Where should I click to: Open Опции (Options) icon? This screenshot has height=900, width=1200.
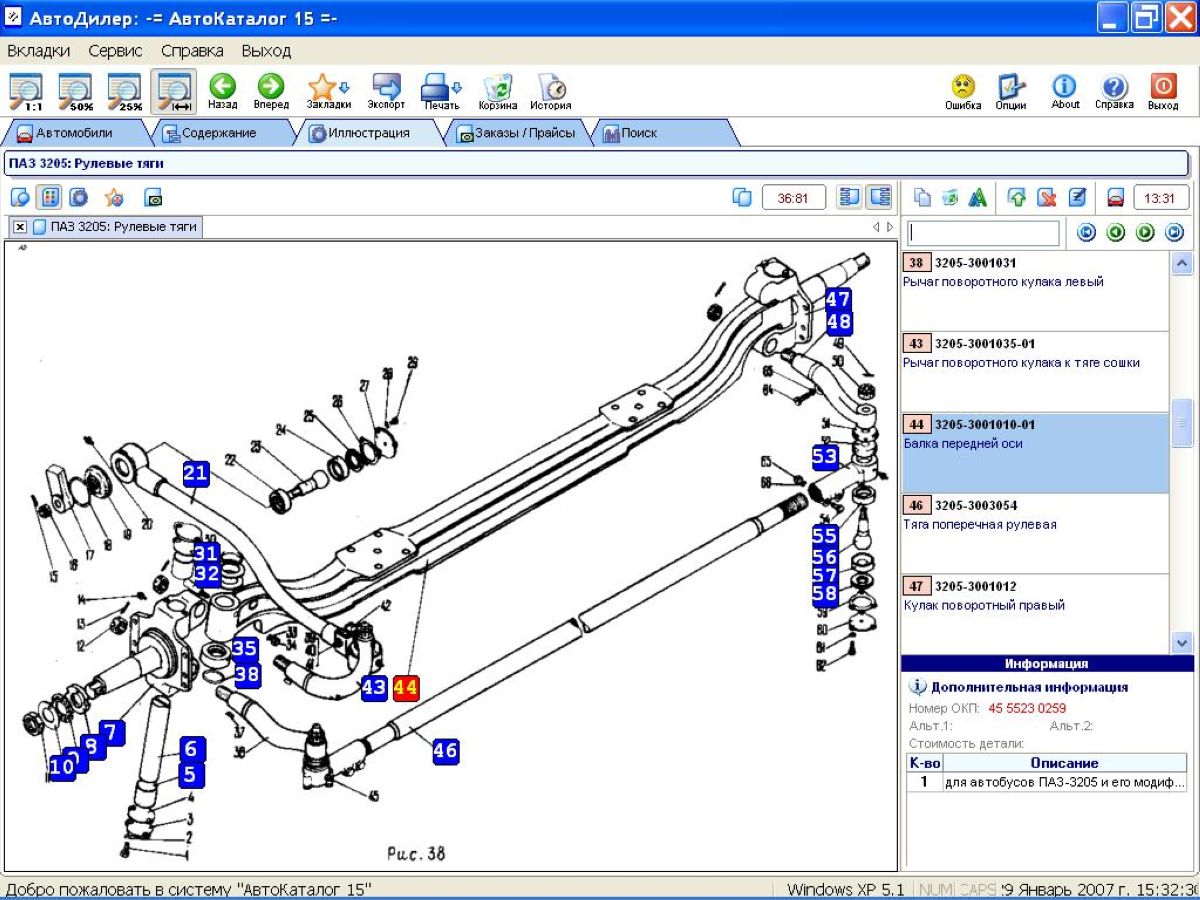coord(1011,89)
